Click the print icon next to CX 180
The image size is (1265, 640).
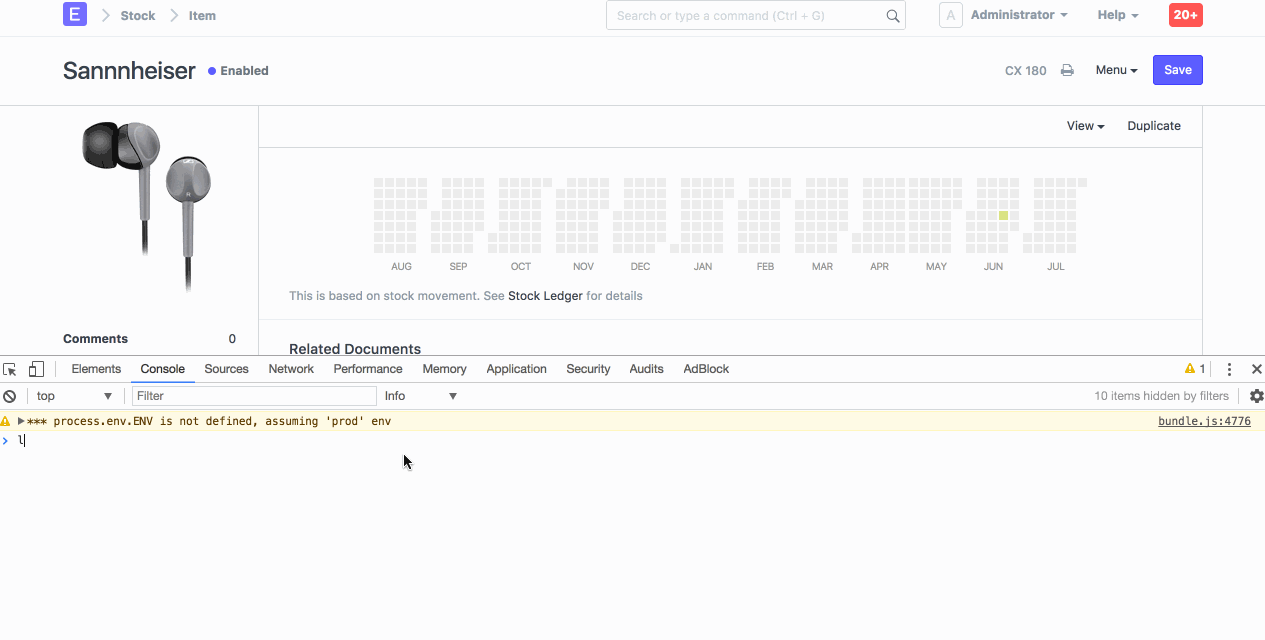[x=1067, y=70]
